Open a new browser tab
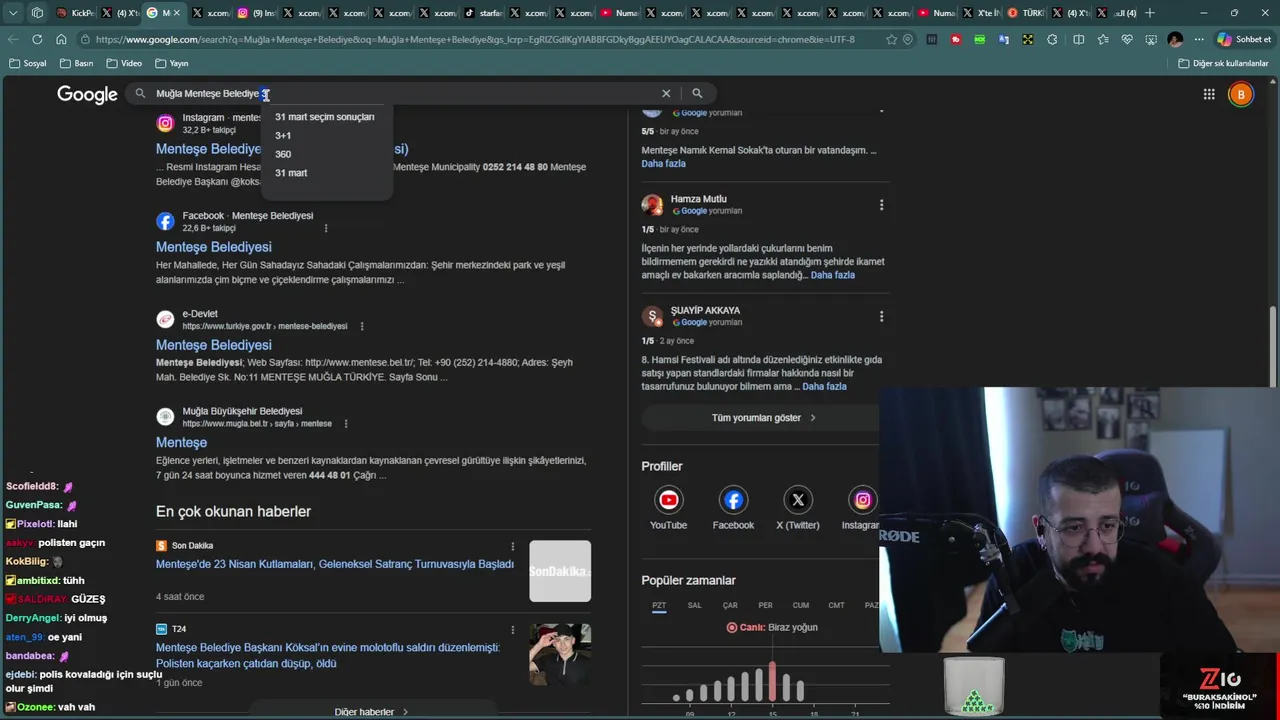Screen dimensions: 1280x720 pyautogui.click(x=1150, y=13)
